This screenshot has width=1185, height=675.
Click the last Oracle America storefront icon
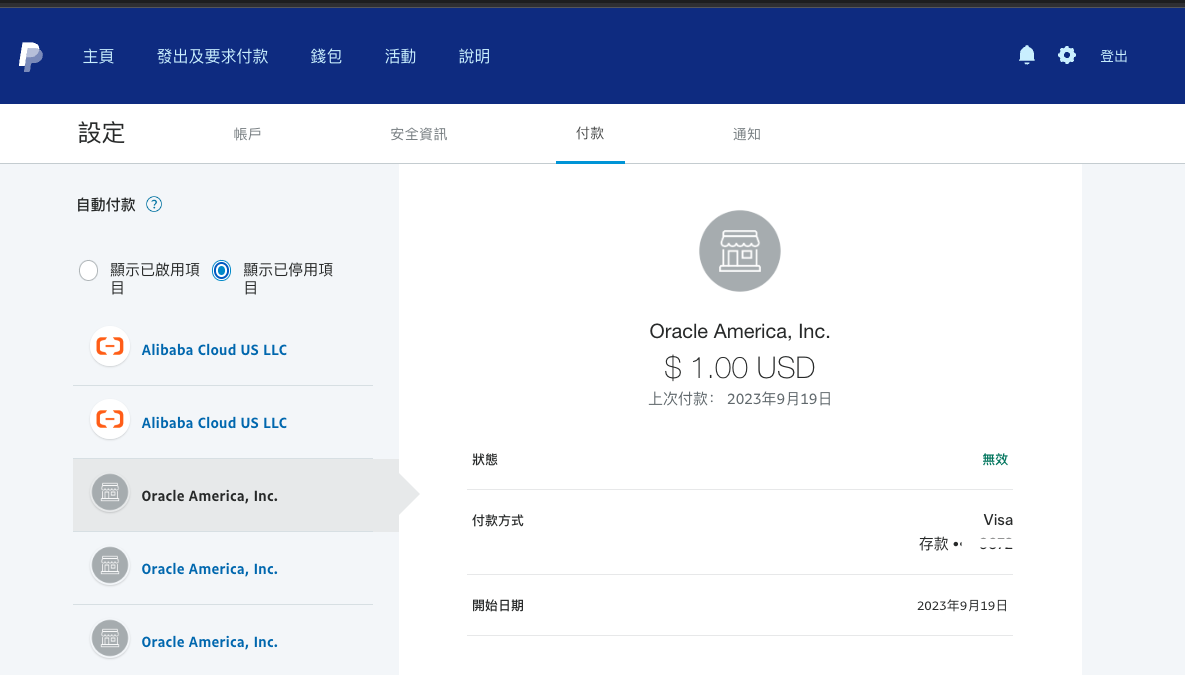point(109,639)
